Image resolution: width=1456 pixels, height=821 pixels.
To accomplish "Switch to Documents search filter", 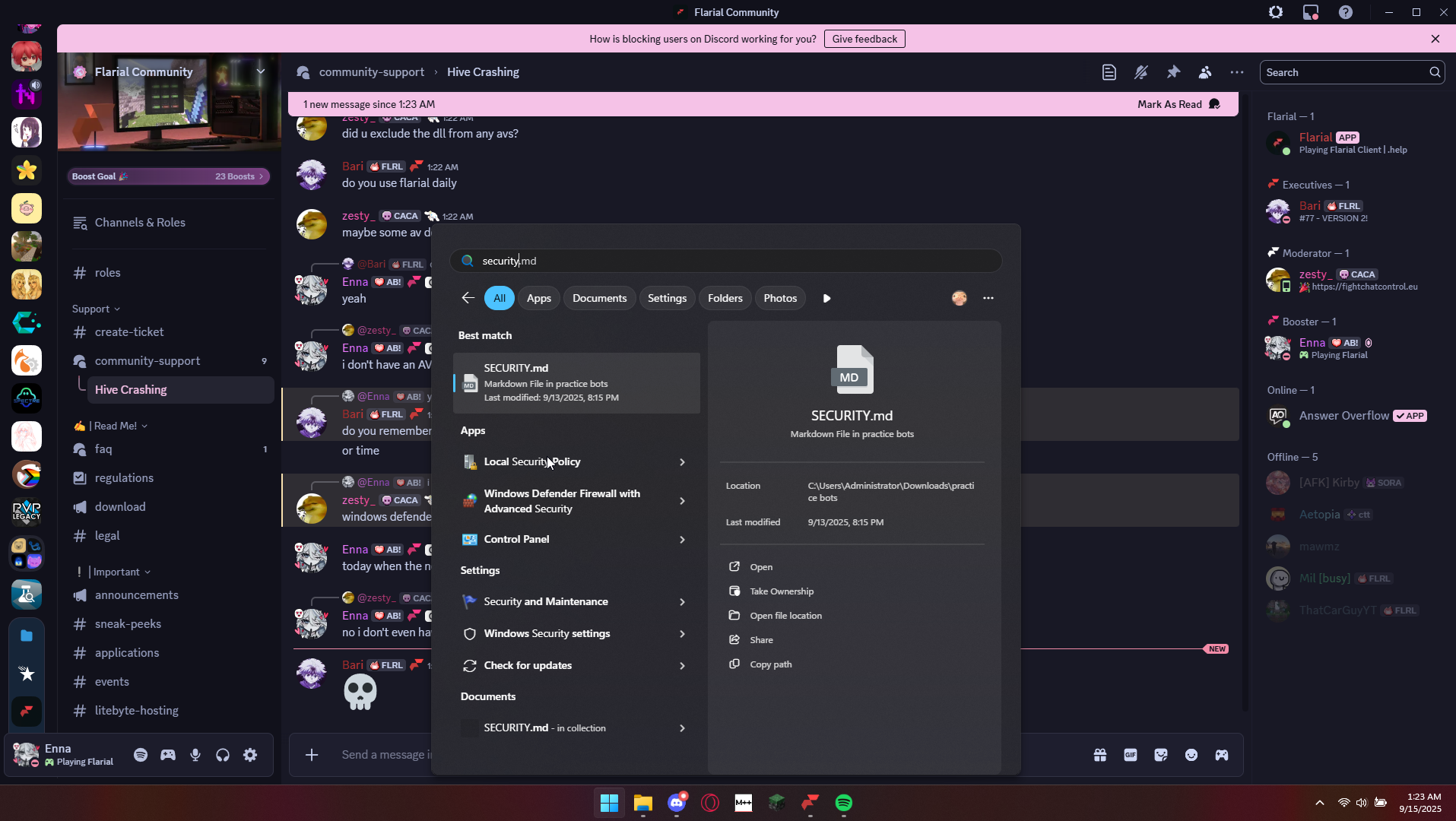I will click(x=600, y=298).
